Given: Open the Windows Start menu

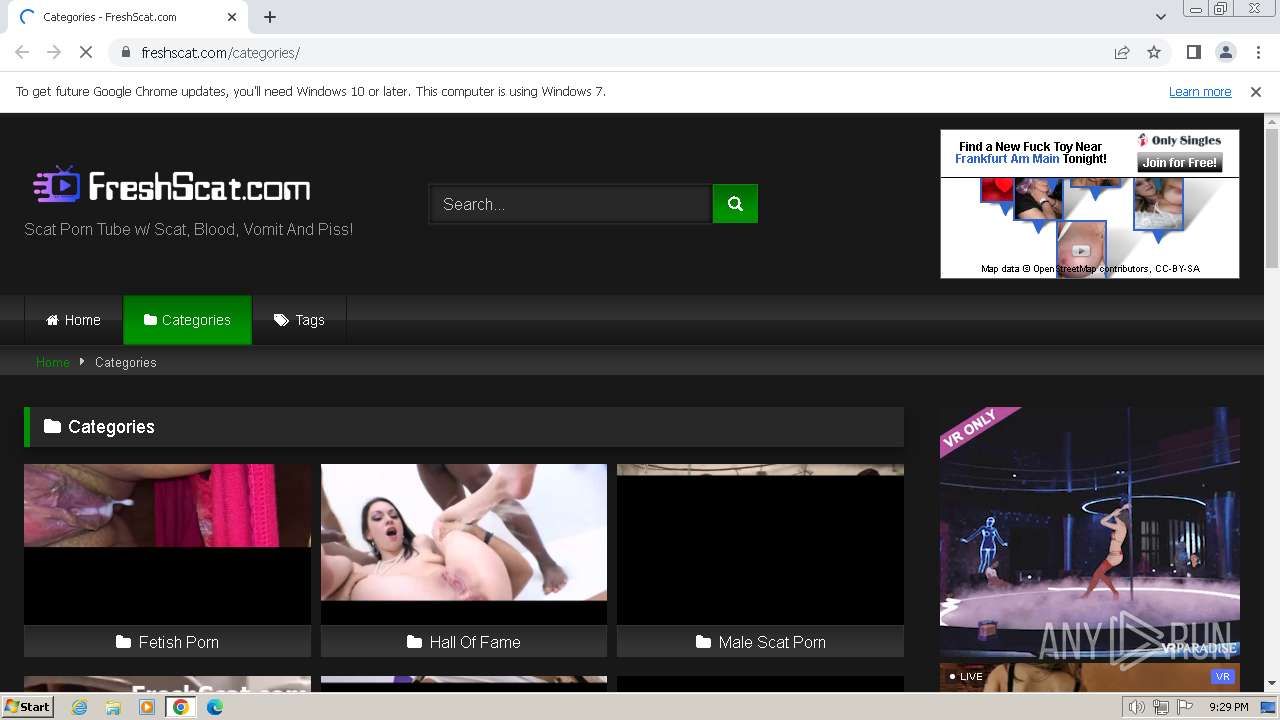Looking at the screenshot, I should pyautogui.click(x=27, y=706).
